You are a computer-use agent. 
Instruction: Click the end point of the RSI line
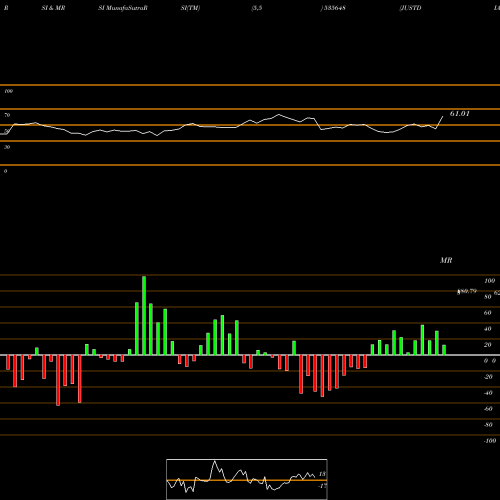click(443, 116)
